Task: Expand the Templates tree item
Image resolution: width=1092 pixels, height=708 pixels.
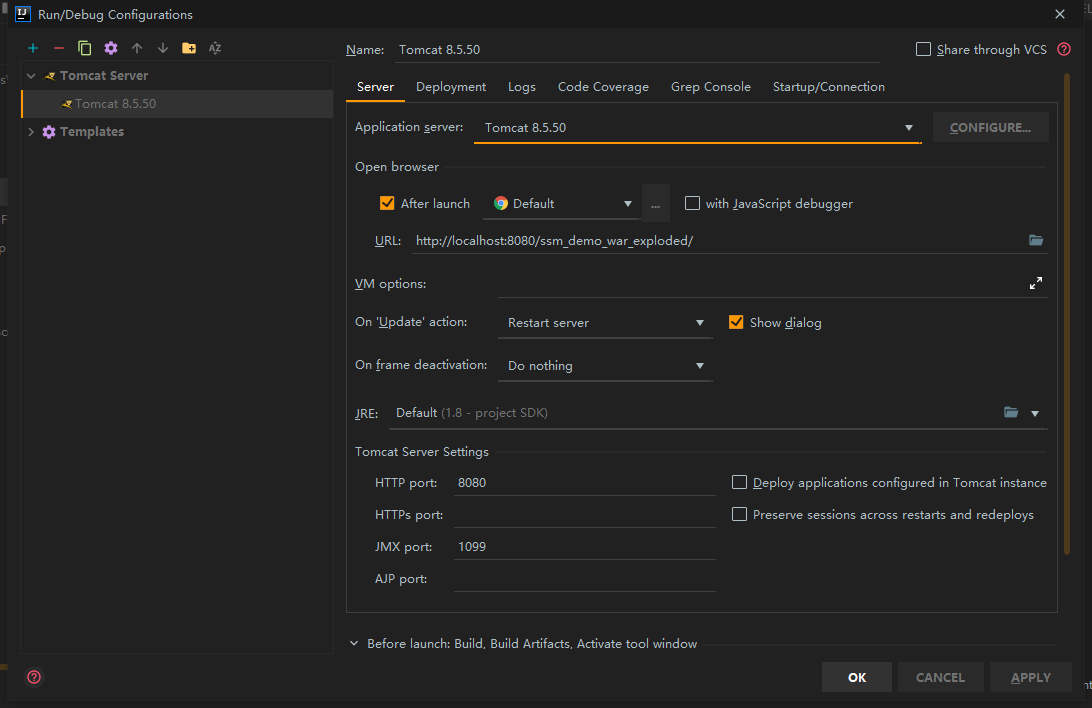Action: click(x=30, y=131)
